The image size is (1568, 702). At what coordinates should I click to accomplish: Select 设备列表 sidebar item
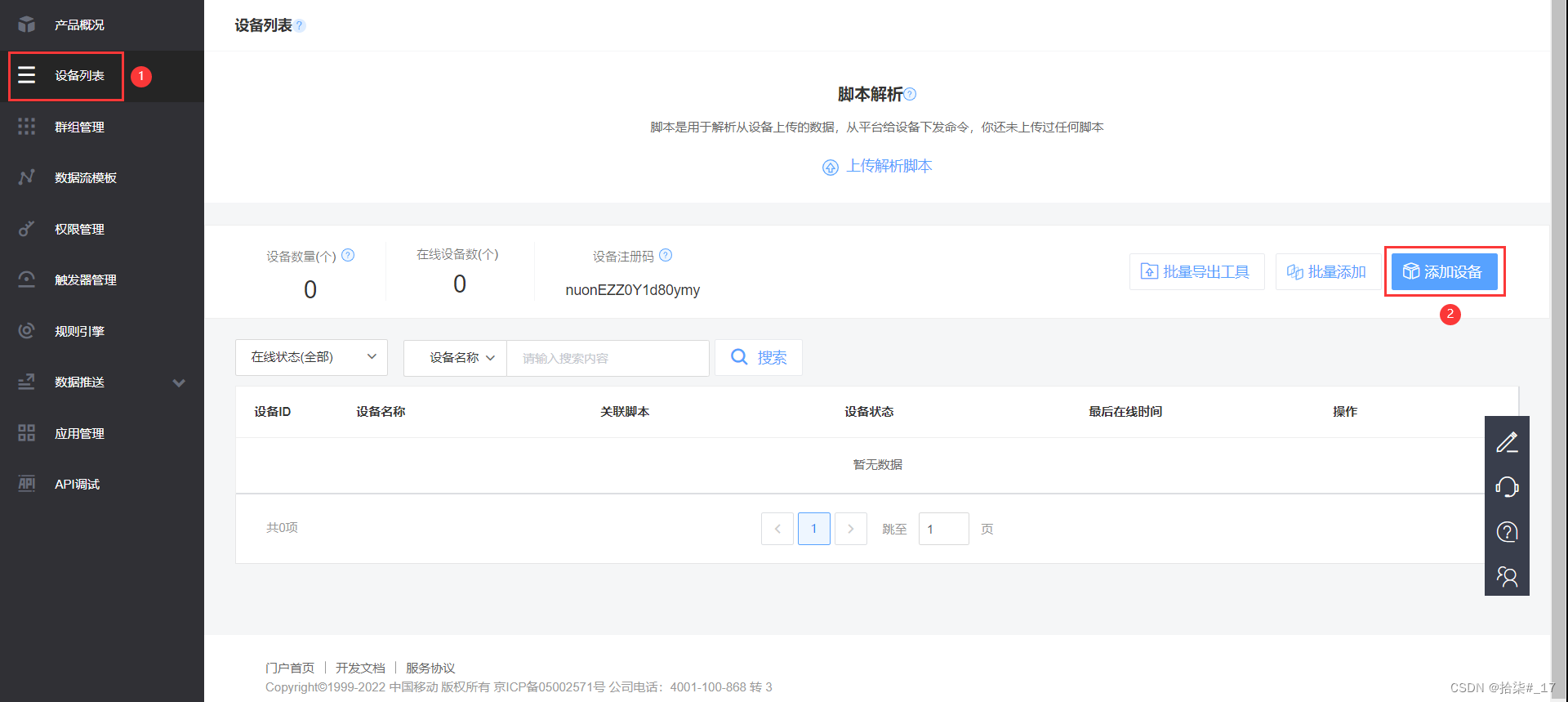79,76
